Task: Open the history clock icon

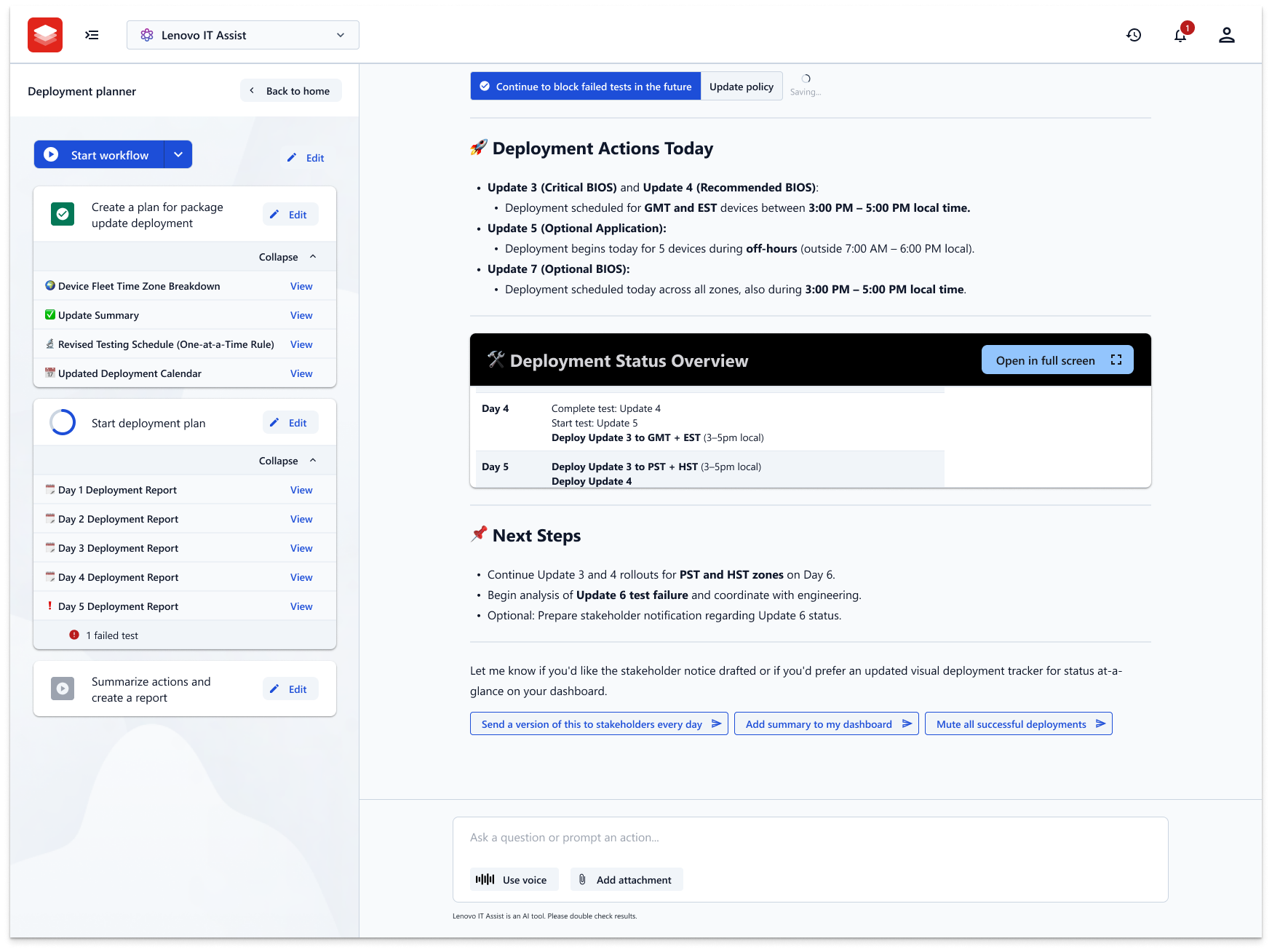Action: point(1134,35)
